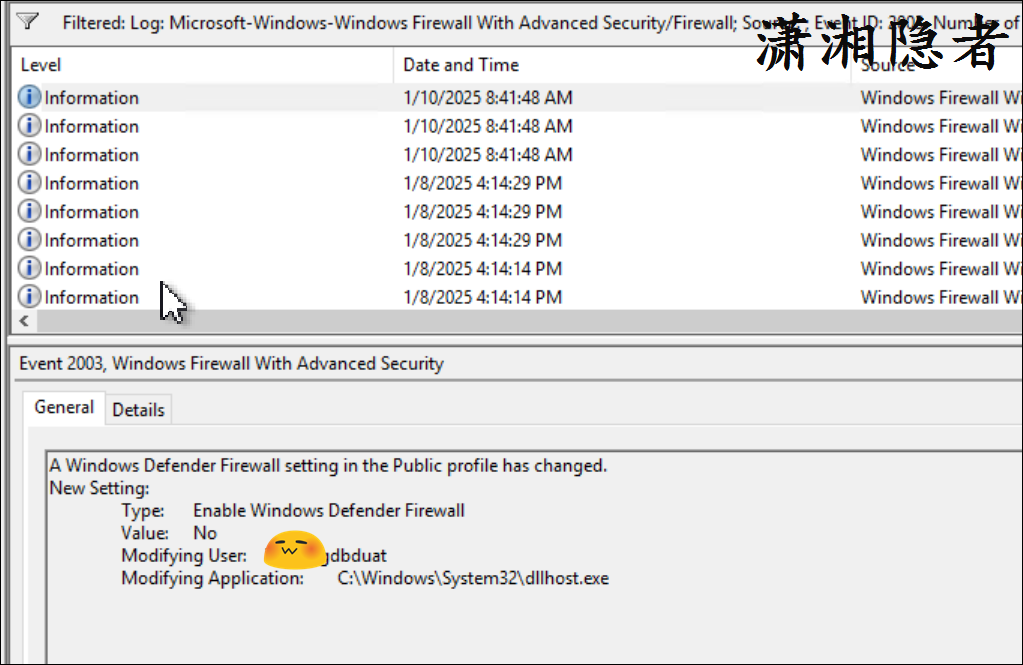Select the last 1/8/2025 4:14:29 PM event row
This screenshot has height=665, width=1023.
pos(482,240)
